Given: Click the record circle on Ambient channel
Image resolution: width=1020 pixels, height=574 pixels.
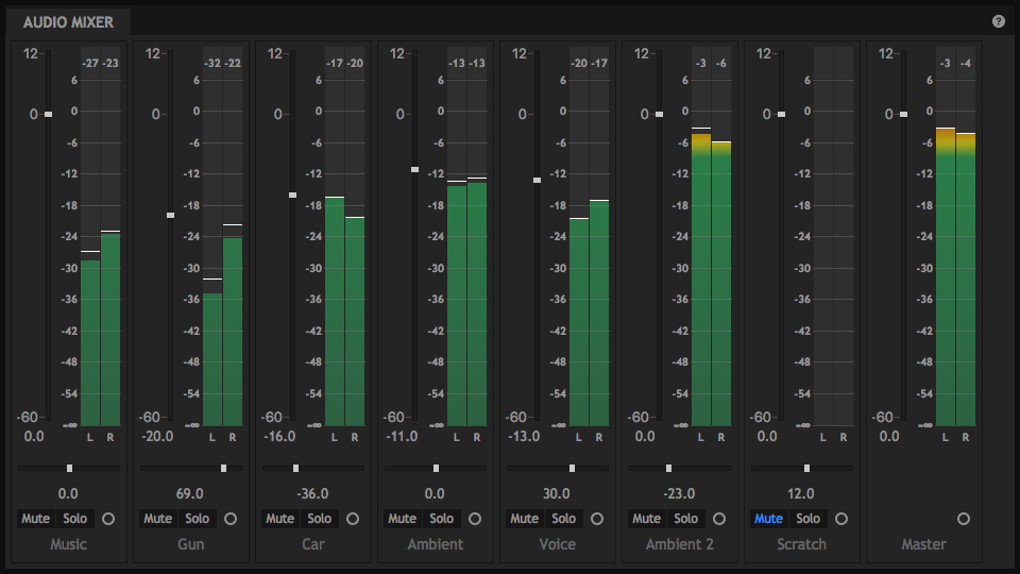Looking at the screenshot, I should pos(475,519).
